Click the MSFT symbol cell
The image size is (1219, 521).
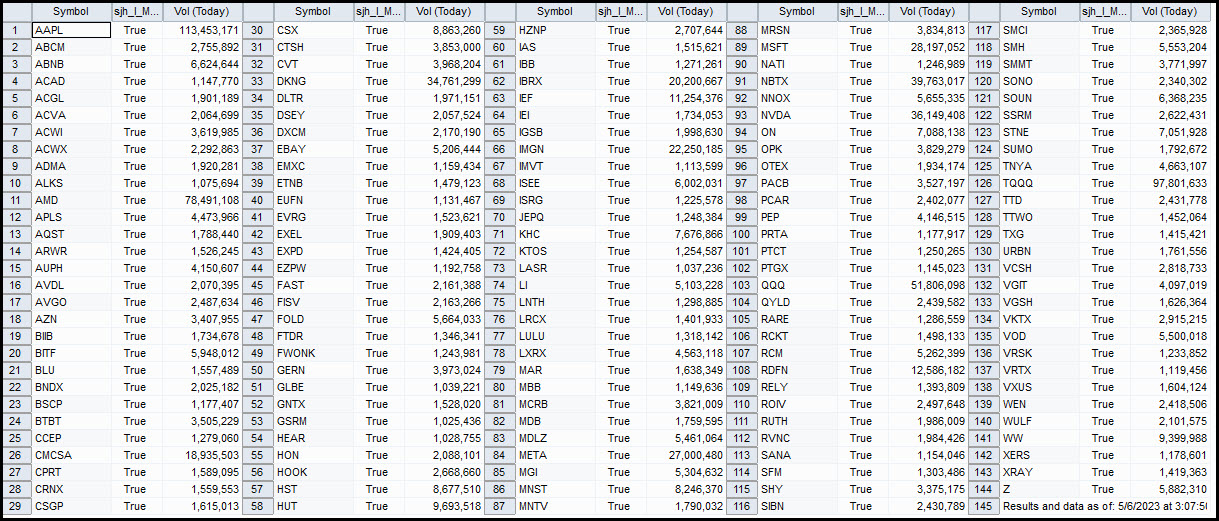797,47
